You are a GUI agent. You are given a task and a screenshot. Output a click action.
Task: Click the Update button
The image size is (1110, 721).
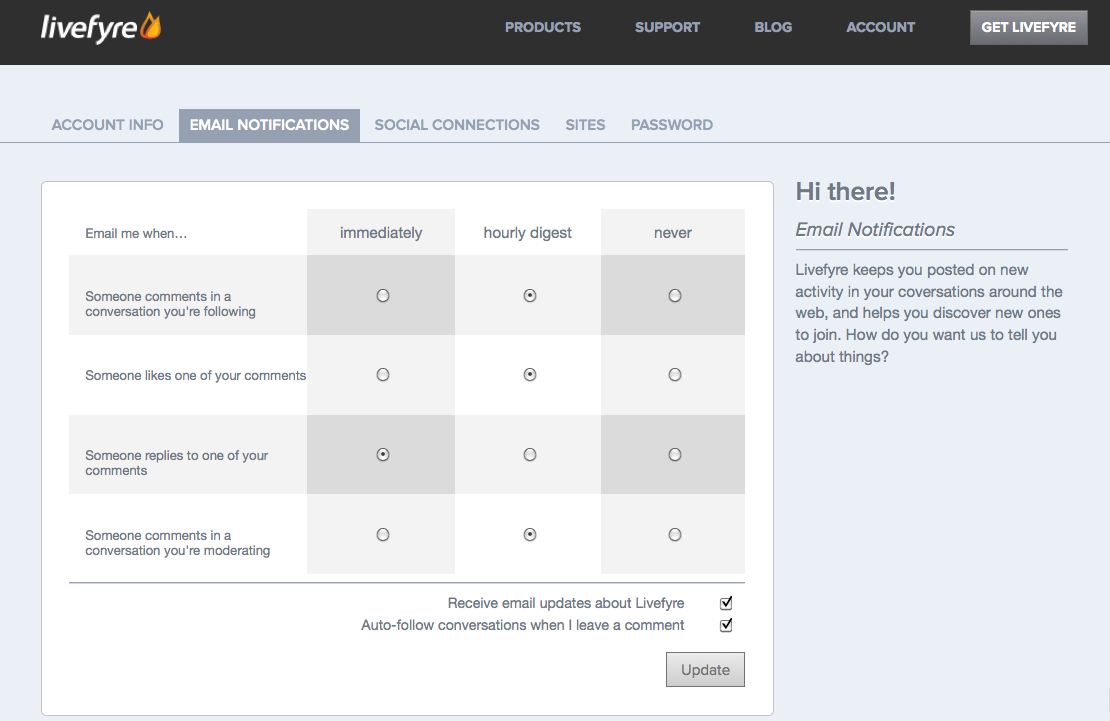click(x=705, y=670)
